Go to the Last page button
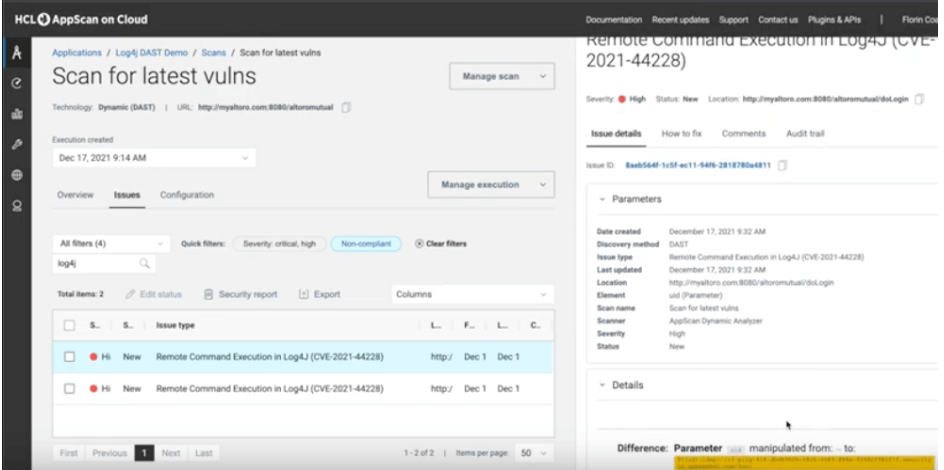This screenshot has width=944, height=470. click(x=203, y=453)
